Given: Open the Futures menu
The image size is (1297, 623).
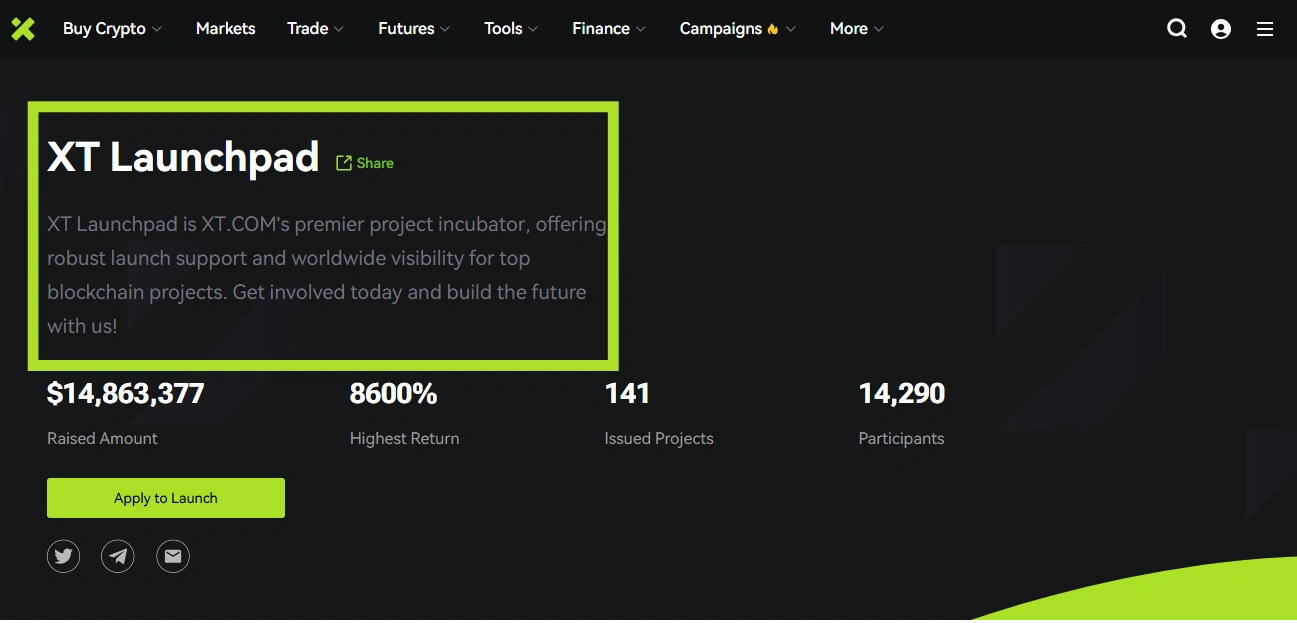Looking at the screenshot, I should coord(406,28).
